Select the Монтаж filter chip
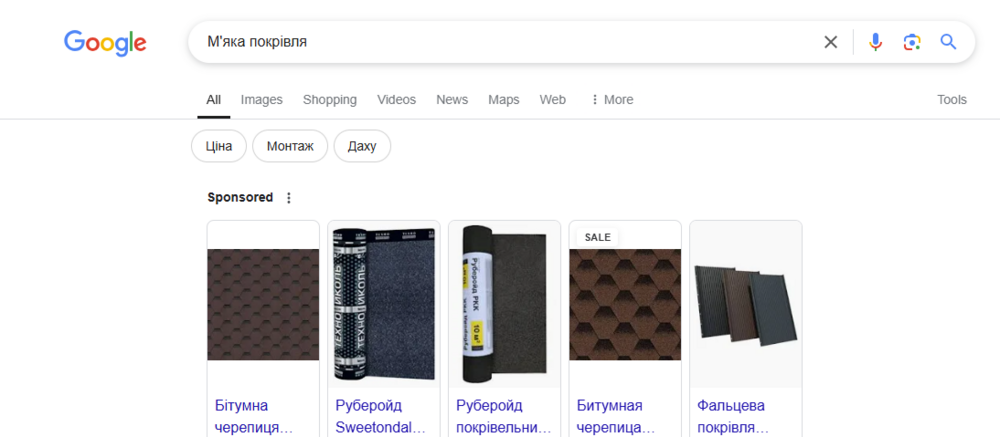 click(290, 146)
